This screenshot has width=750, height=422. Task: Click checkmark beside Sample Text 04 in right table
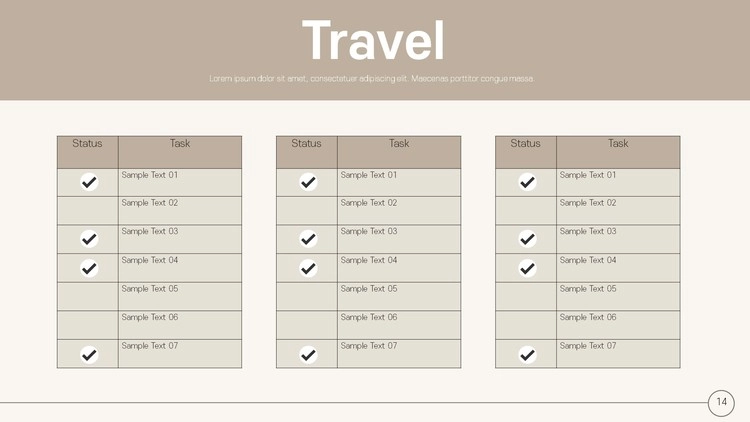click(527, 268)
